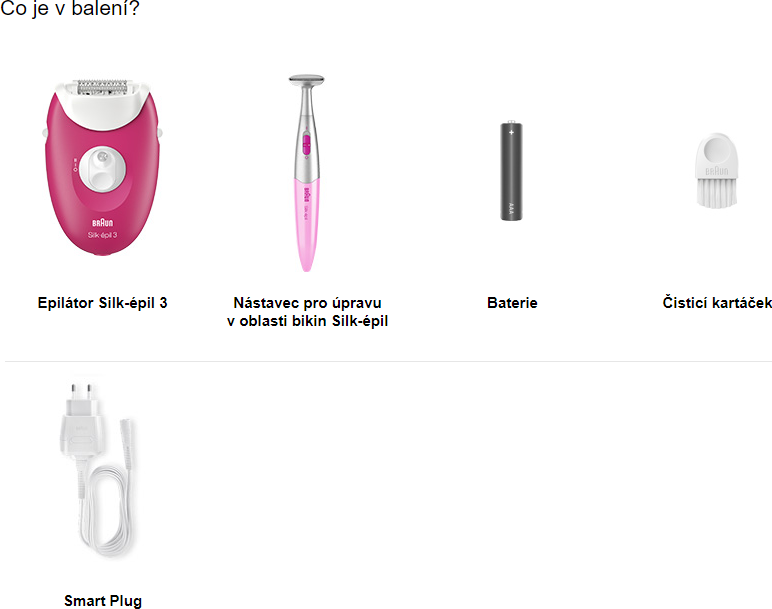Click the coiled white charger cable
Viewport: 772px width, 609px height.
tap(105, 512)
